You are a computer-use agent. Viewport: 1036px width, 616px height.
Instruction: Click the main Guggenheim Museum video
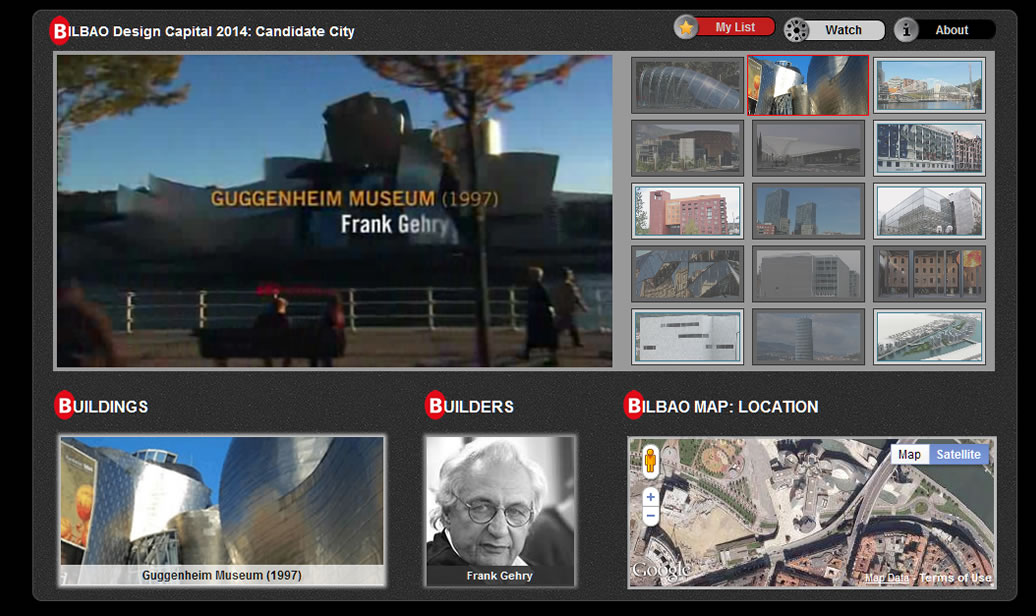[x=334, y=211]
